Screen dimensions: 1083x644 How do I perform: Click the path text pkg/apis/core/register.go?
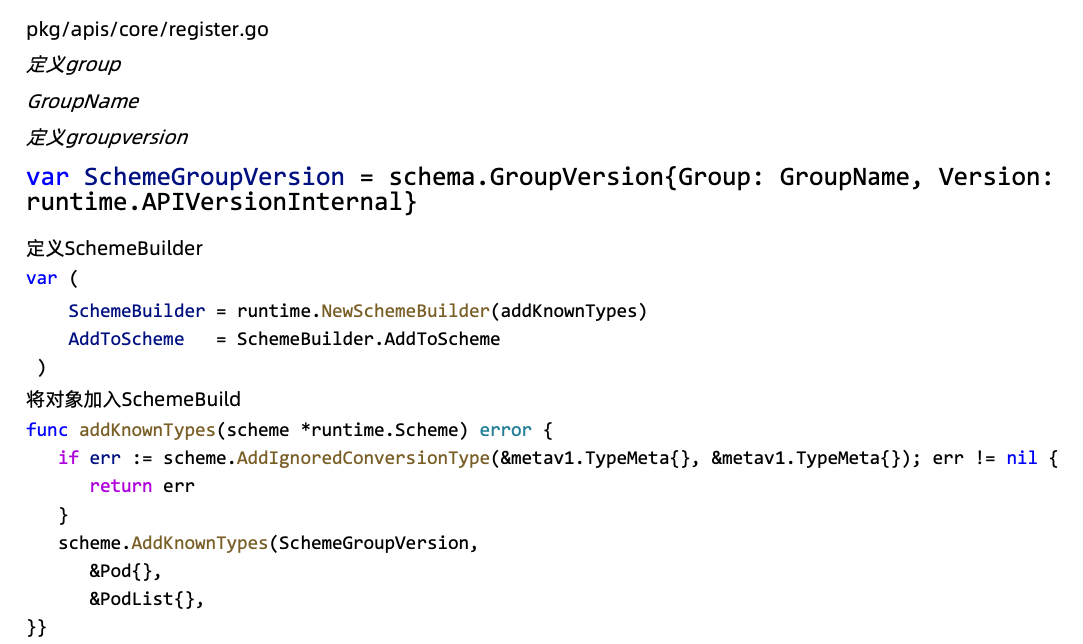(147, 30)
